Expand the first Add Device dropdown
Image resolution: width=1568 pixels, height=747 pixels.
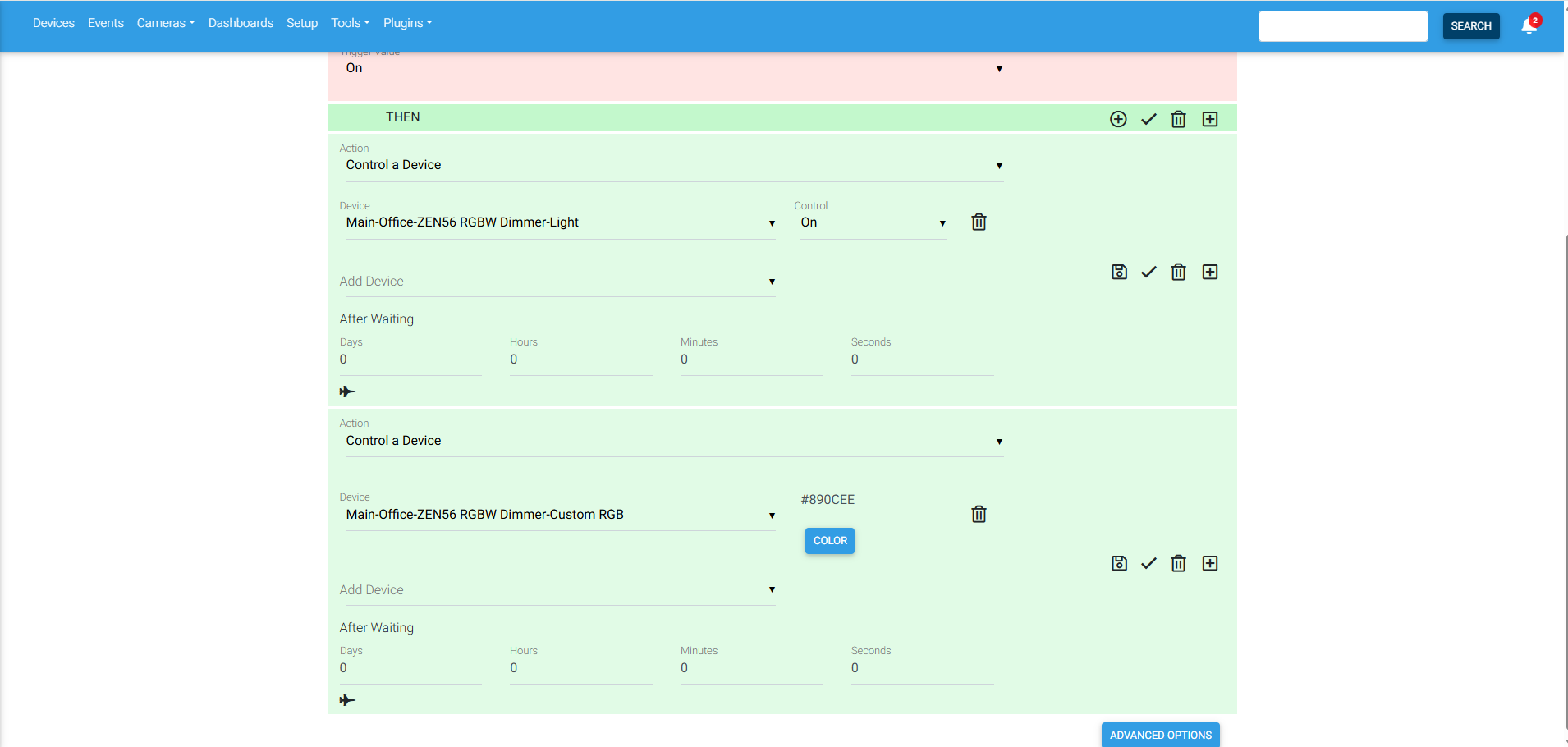click(557, 282)
